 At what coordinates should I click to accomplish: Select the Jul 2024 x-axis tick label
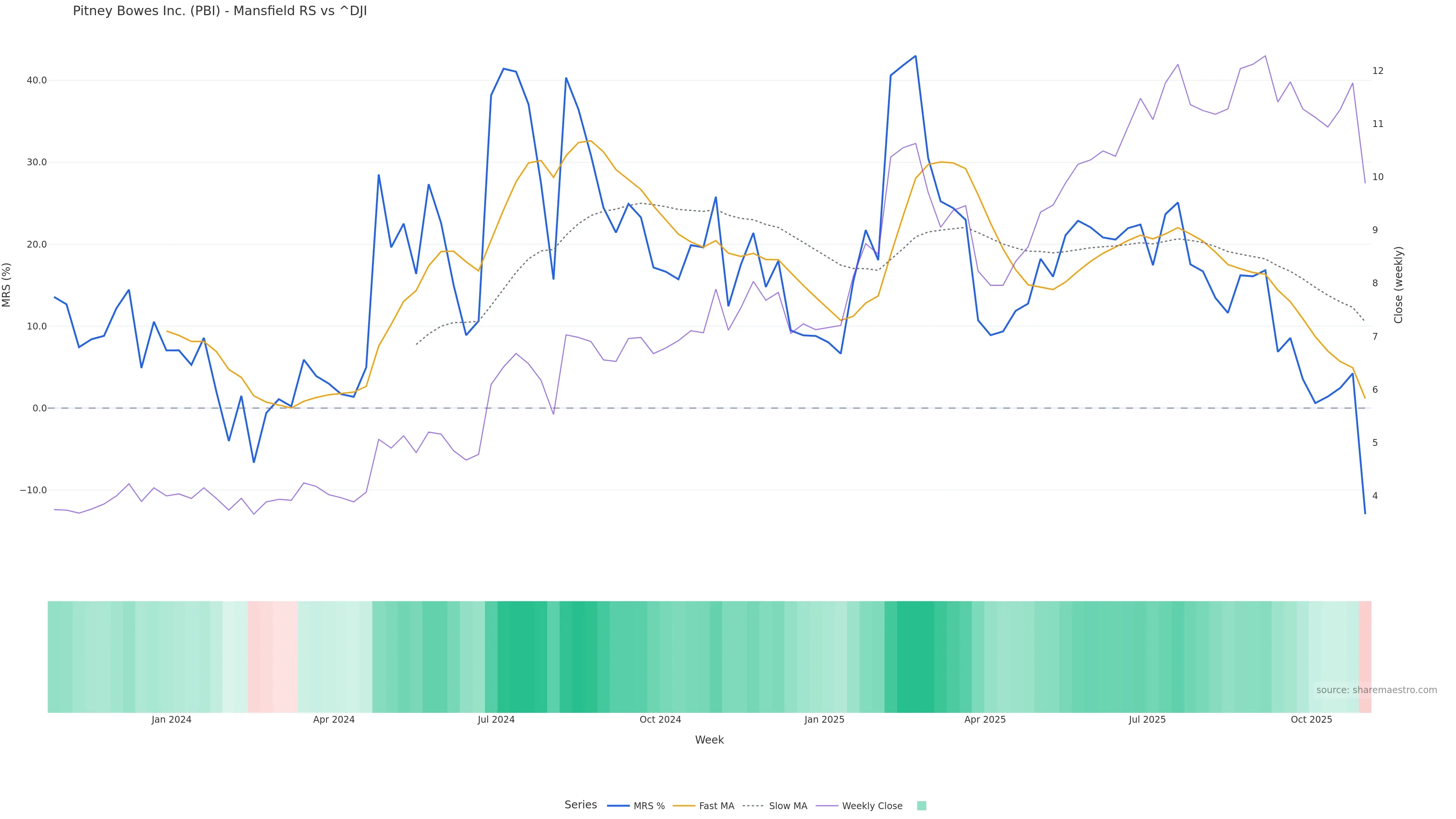pos(496,720)
